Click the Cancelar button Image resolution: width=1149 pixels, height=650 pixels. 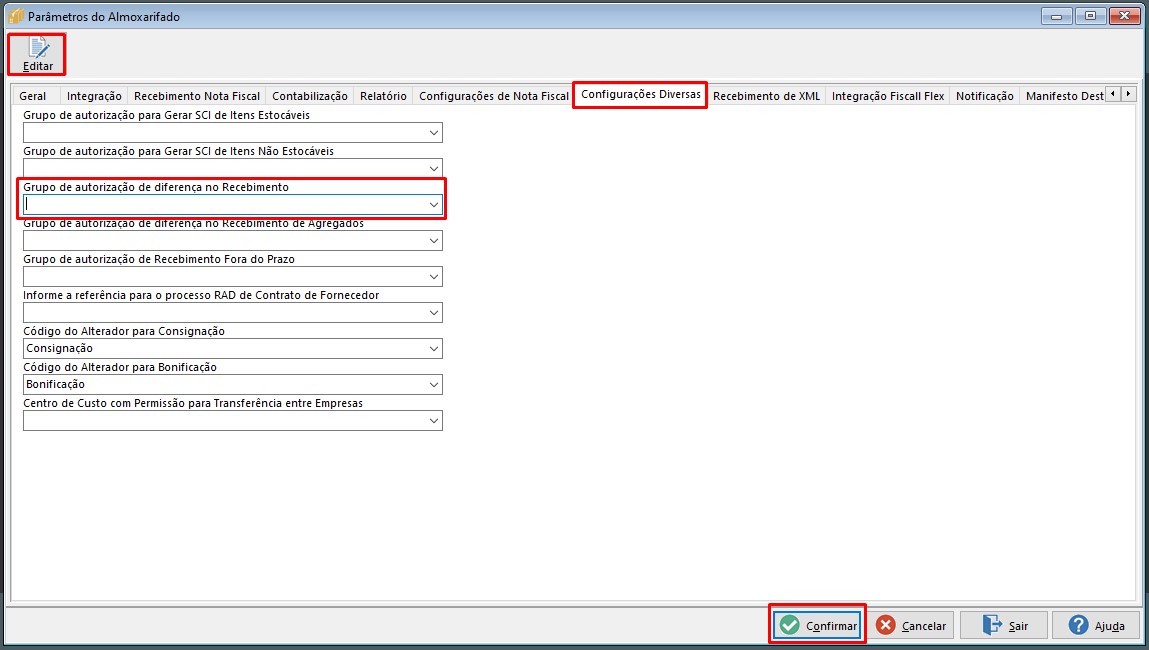click(912, 625)
